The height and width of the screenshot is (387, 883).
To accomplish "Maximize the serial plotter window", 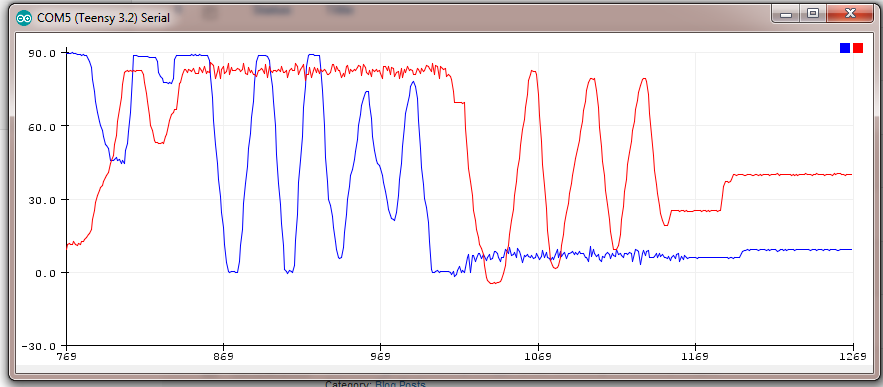I will click(x=813, y=14).
